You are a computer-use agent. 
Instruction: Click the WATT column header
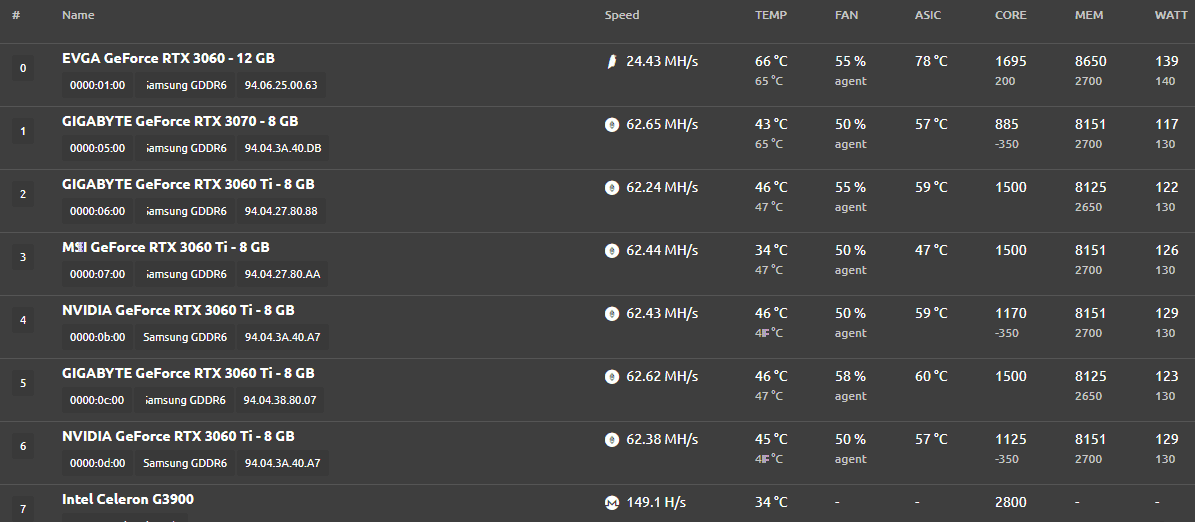[x=1171, y=15]
